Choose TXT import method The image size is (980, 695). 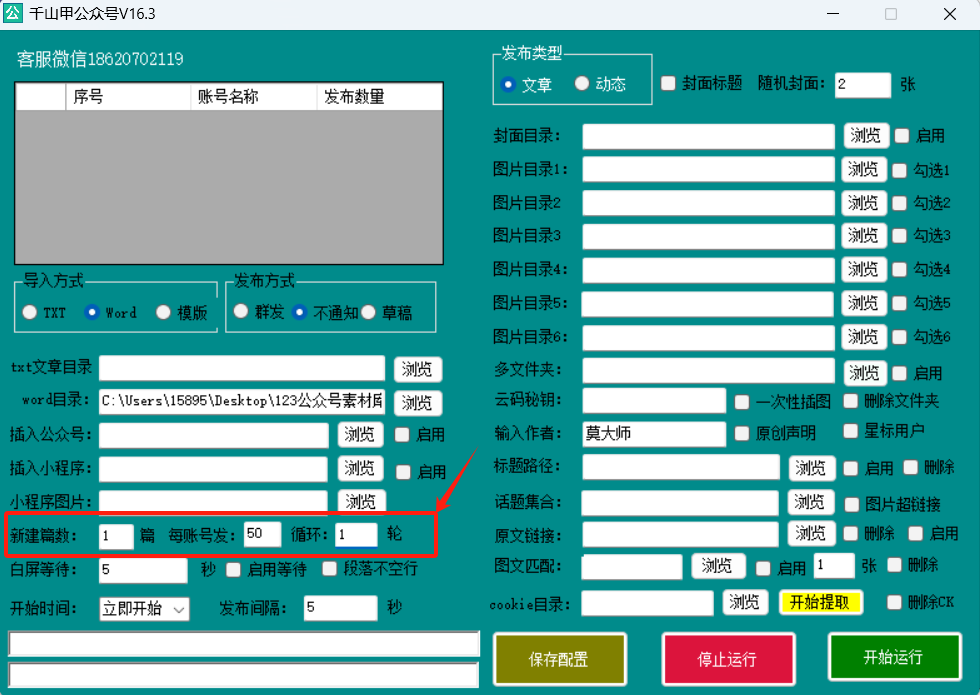[29, 312]
